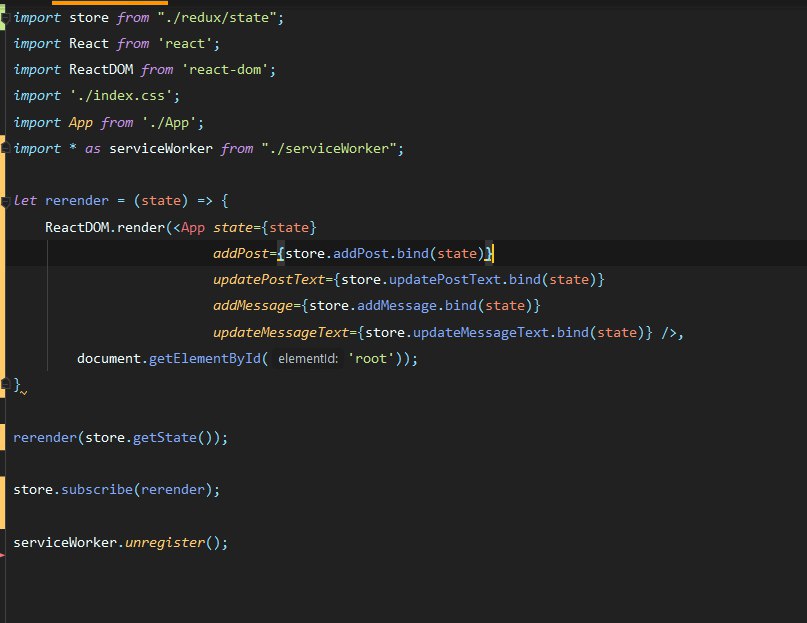807x623 pixels.
Task: Click the addMessage attribute name
Action: coord(253,306)
